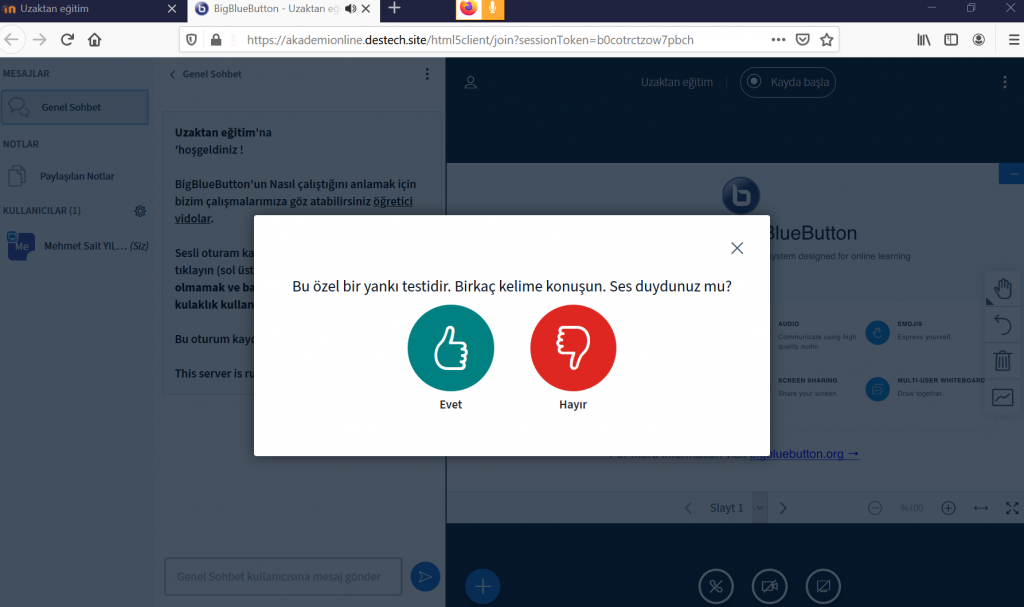Start recording with Kayda başla

click(x=788, y=82)
